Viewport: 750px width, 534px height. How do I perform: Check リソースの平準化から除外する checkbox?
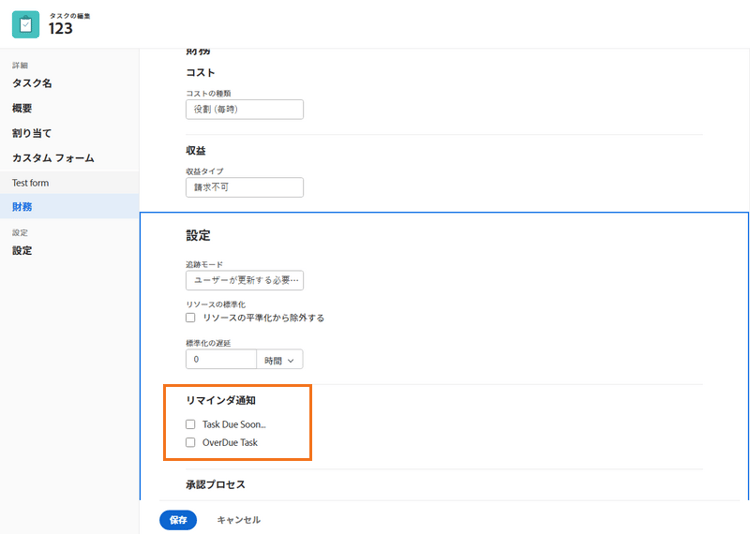[x=190, y=318]
